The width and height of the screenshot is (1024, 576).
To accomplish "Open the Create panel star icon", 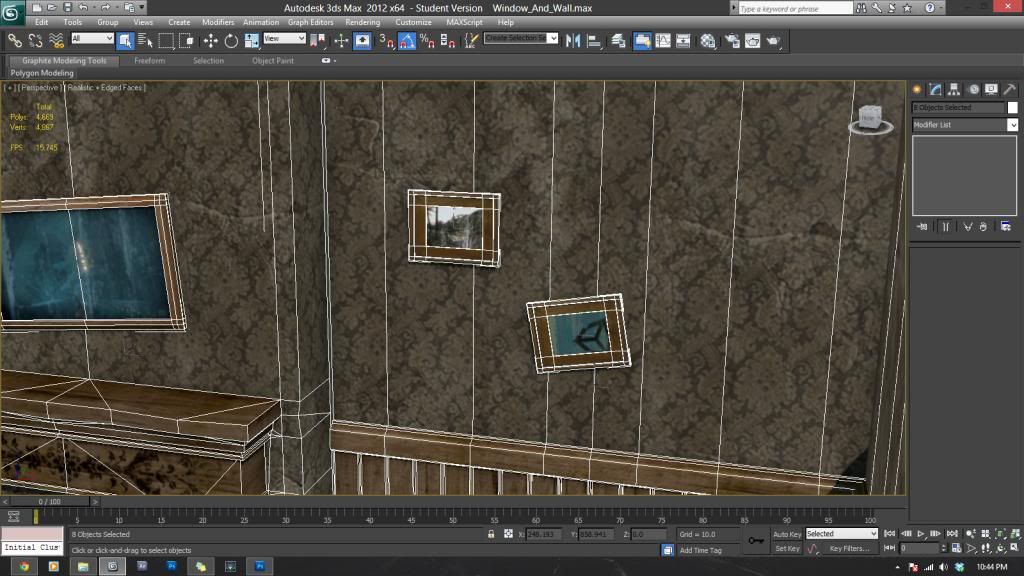I will coord(917,89).
